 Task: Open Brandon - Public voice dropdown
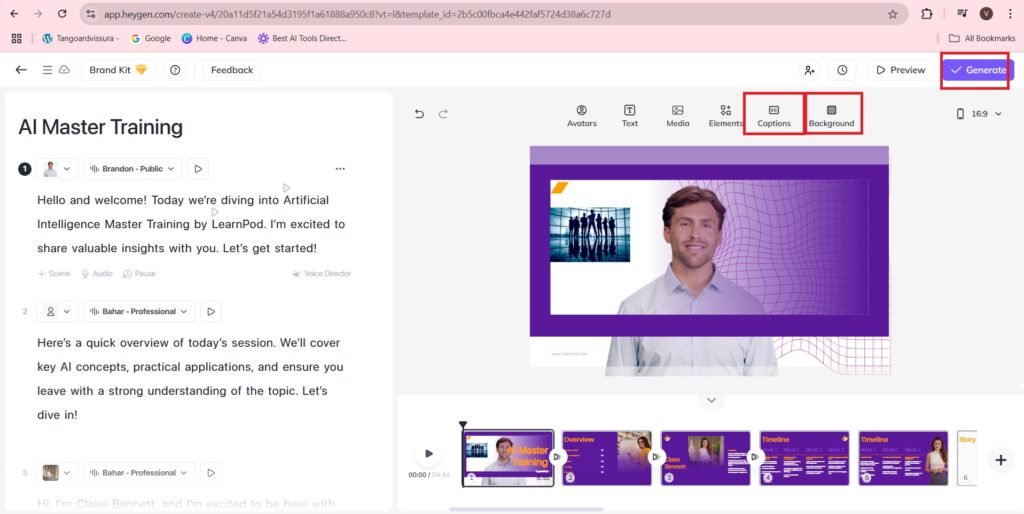click(133, 169)
